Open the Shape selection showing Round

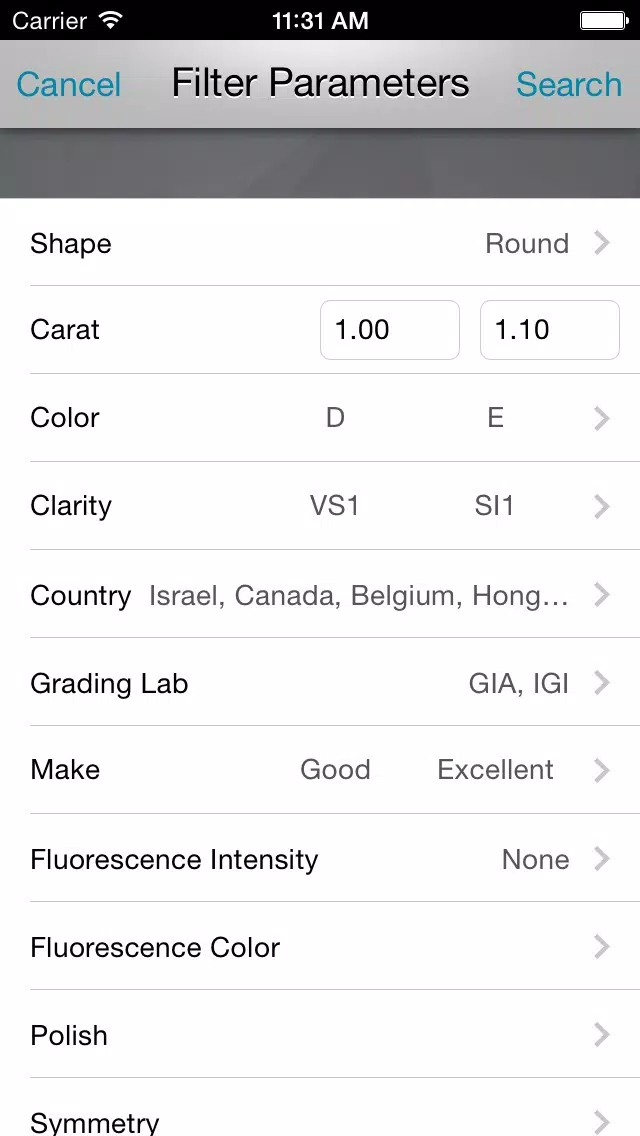(320, 243)
